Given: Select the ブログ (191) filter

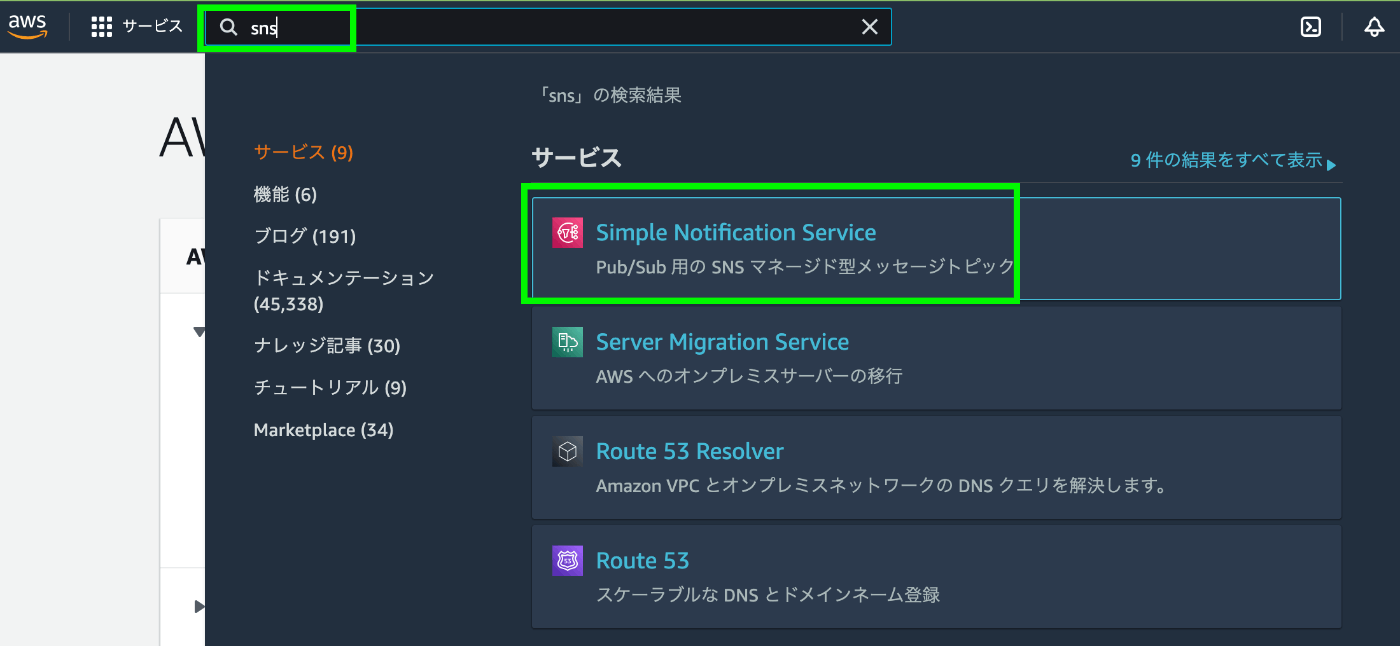Looking at the screenshot, I should (304, 236).
